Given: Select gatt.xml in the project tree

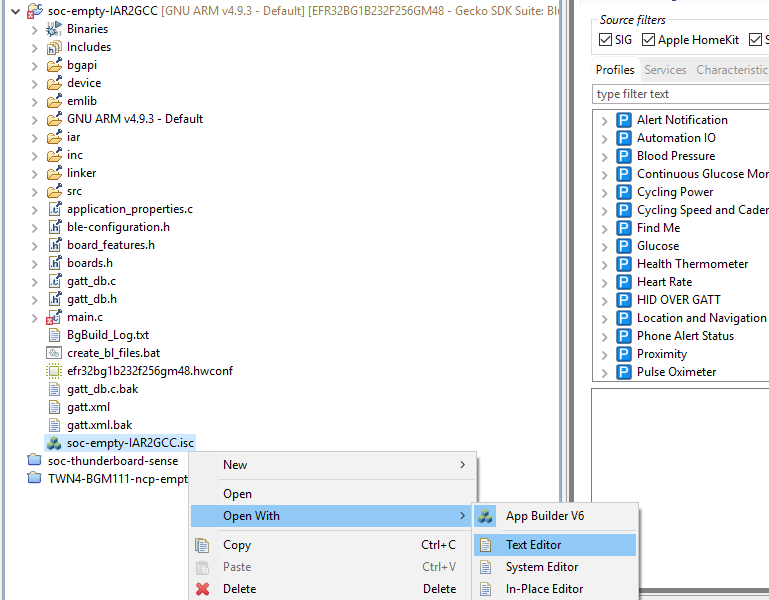Looking at the screenshot, I should click(x=88, y=407).
